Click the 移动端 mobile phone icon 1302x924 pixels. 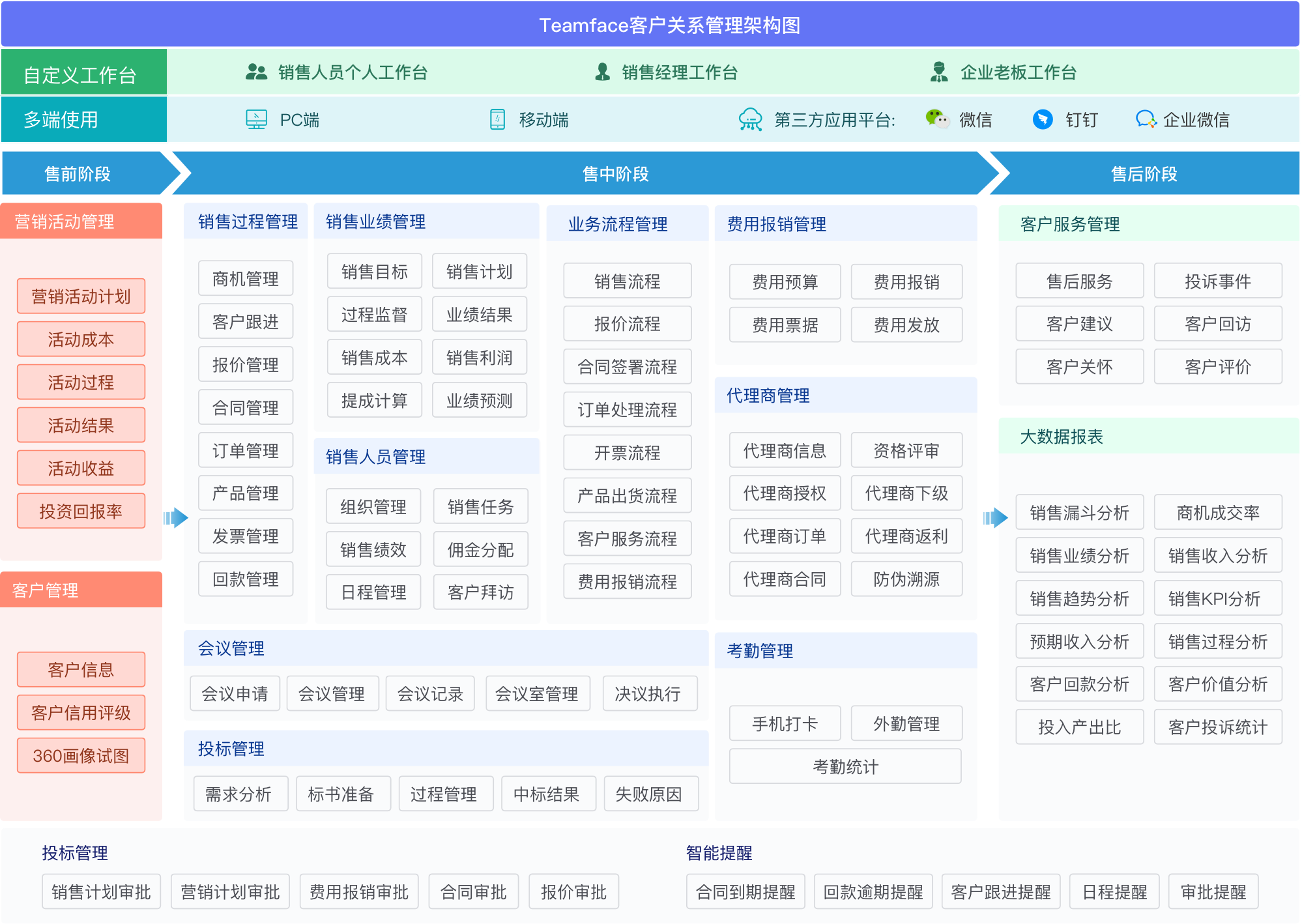tap(497, 119)
